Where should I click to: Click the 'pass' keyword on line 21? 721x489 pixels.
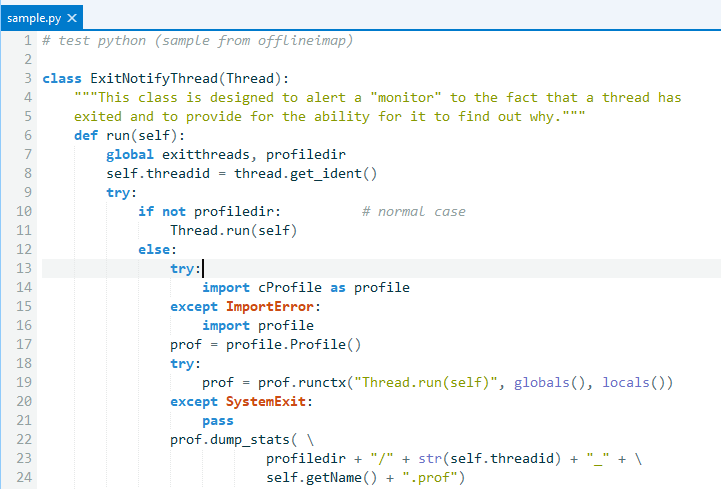click(x=218, y=420)
